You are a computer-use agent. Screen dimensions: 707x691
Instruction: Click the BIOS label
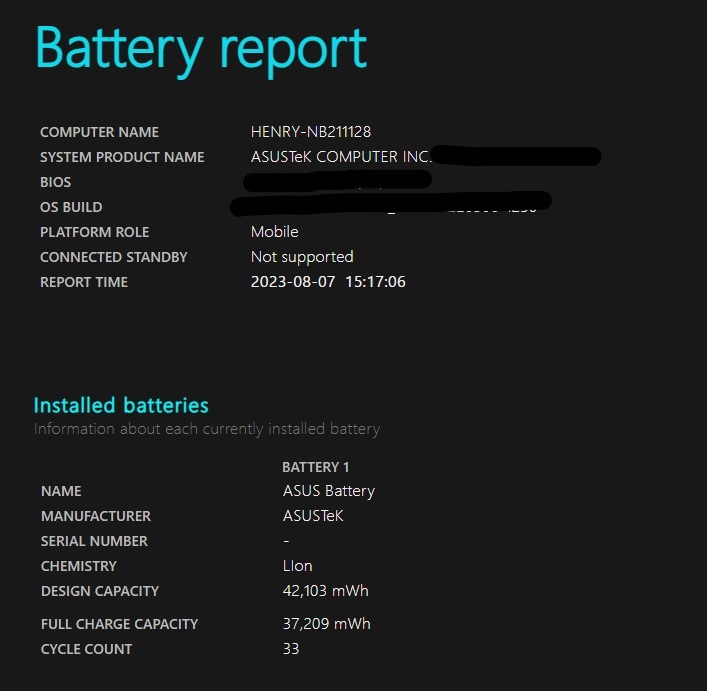[55, 182]
